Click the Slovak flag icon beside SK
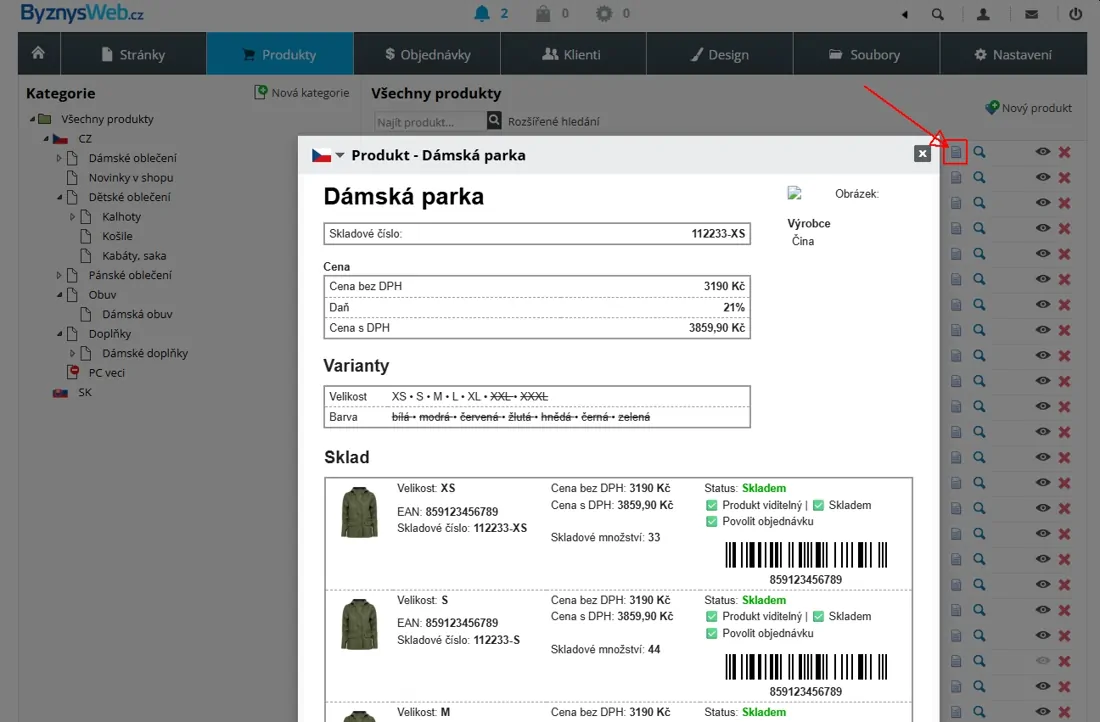Screen dimensions: 1100x722 click(x=60, y=393)
